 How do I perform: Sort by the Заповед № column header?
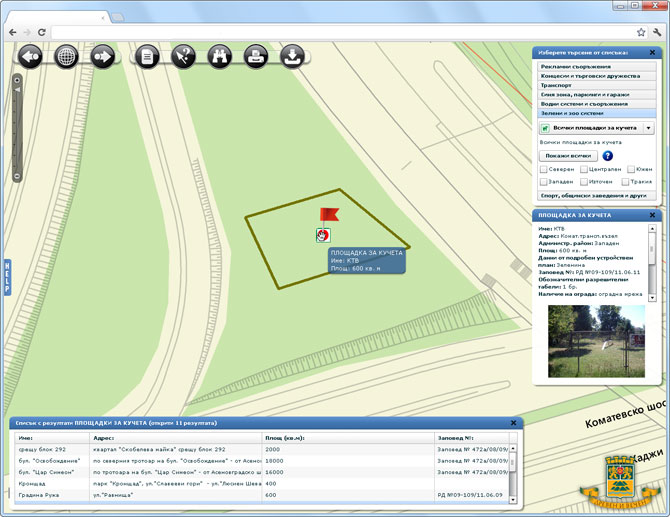pyautogui.click(x=472, y=438)
